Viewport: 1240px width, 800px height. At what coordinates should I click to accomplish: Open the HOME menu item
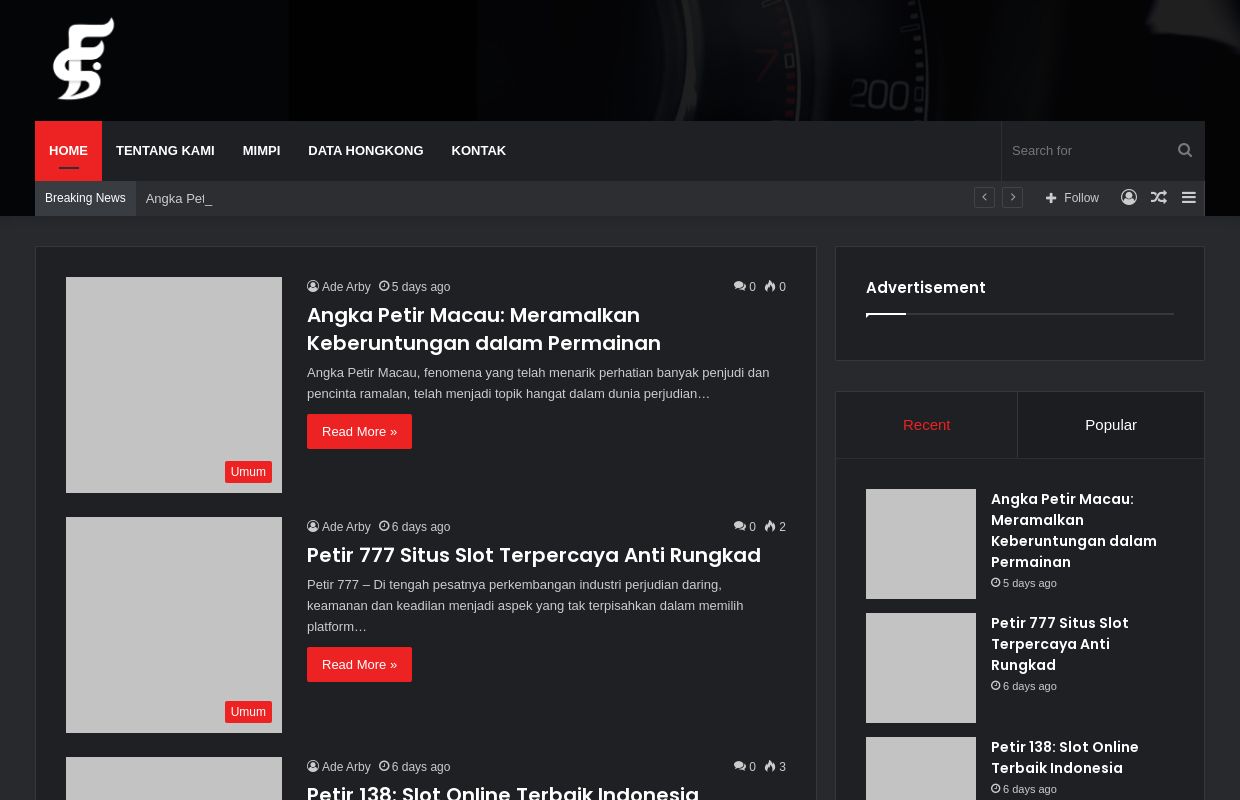68,151
